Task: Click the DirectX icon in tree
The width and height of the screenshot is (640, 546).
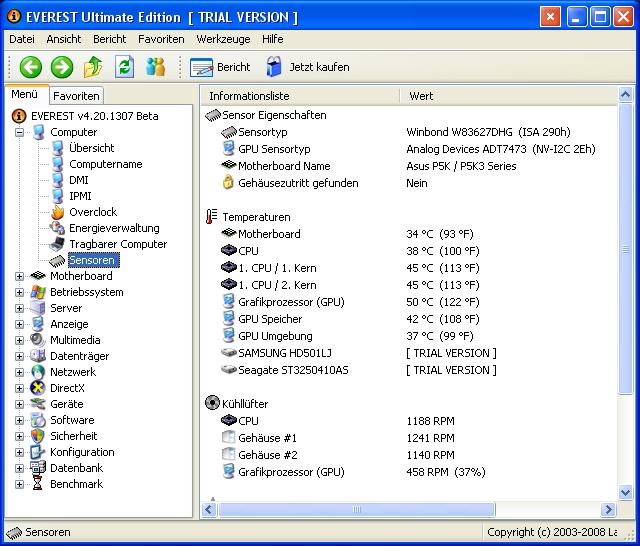Action: [x=38, y=388]
